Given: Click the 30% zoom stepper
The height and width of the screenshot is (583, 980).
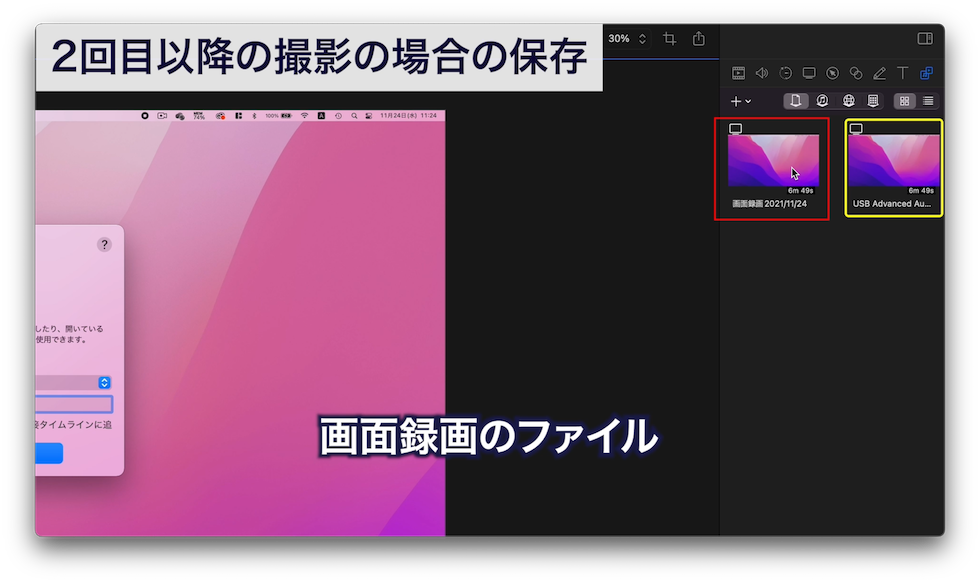Looking at the screenshot, I should coord(642,38).
